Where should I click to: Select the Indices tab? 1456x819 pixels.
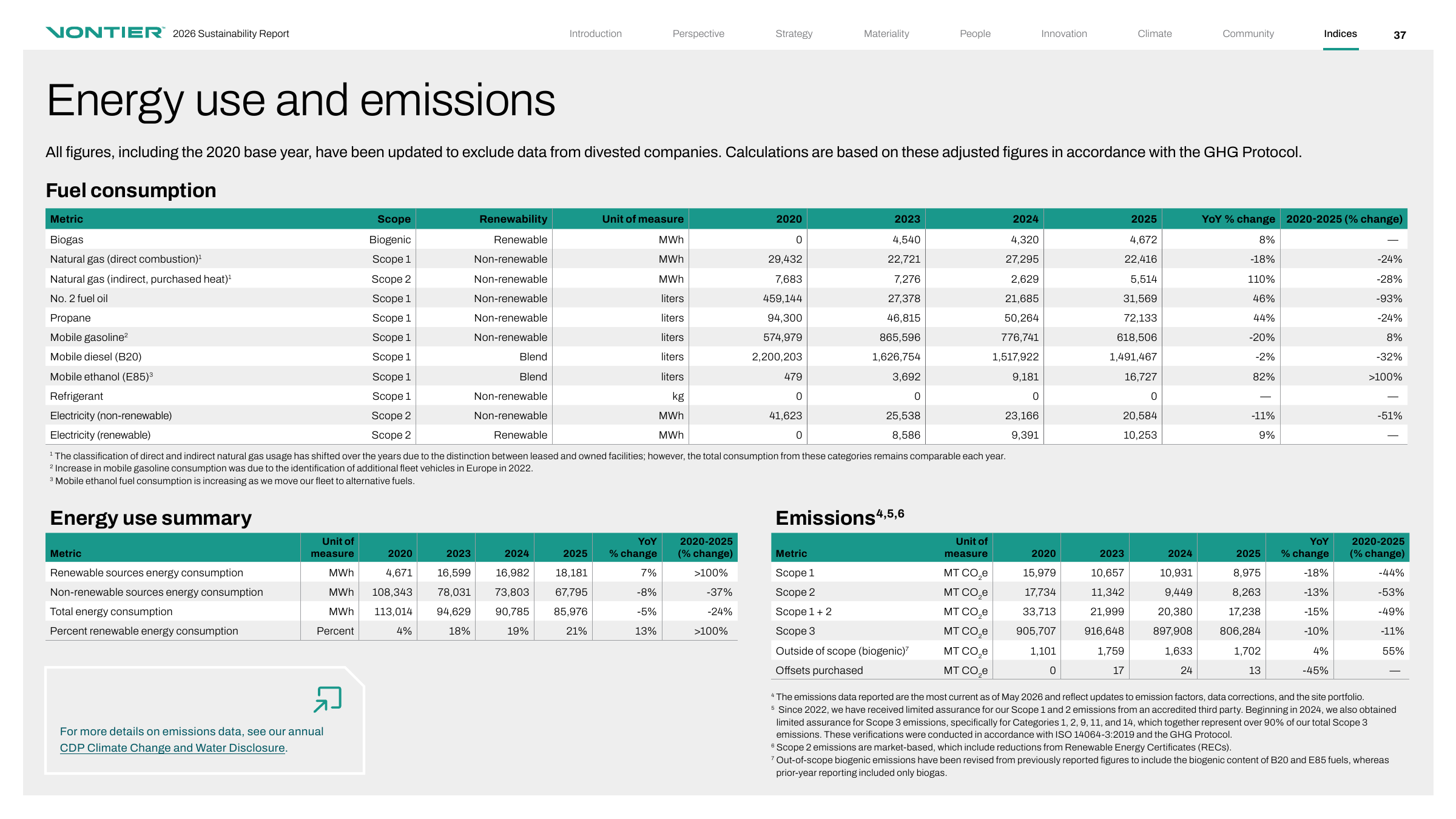point(1340,34)
